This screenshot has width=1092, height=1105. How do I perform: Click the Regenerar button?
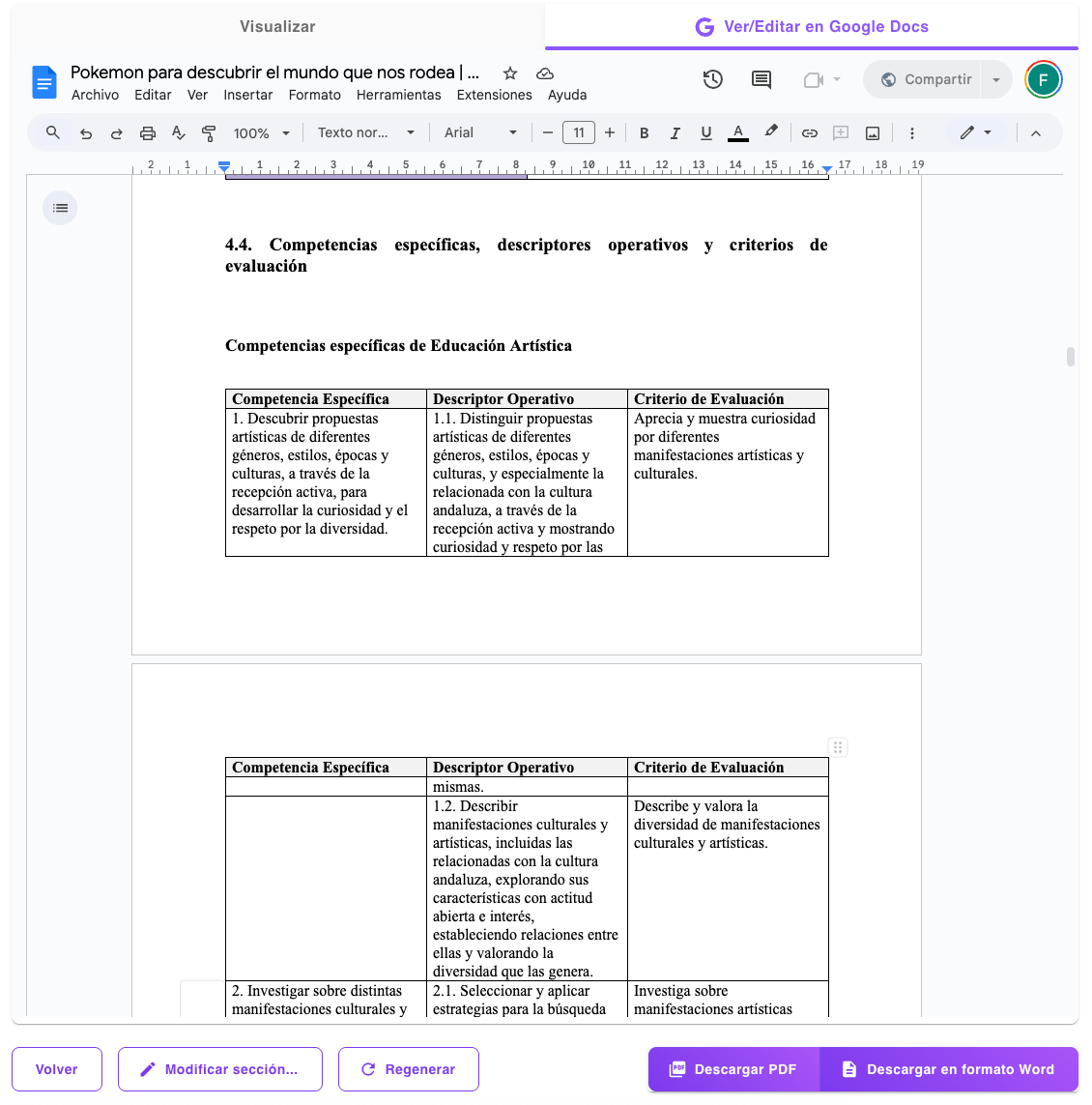408,1069
